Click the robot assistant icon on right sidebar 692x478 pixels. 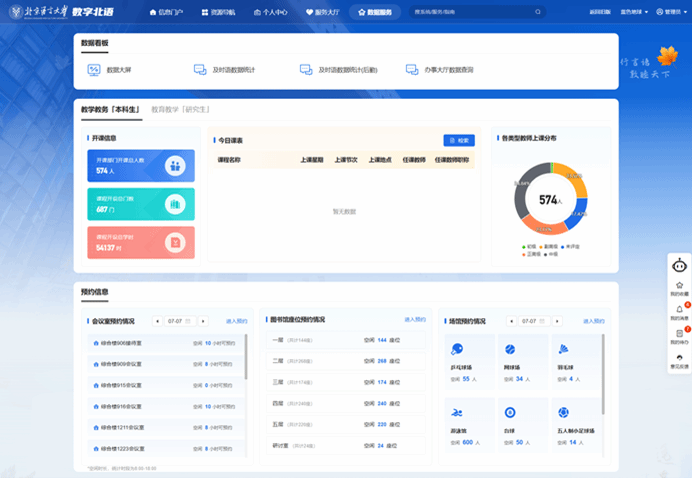tap(679, 266)
